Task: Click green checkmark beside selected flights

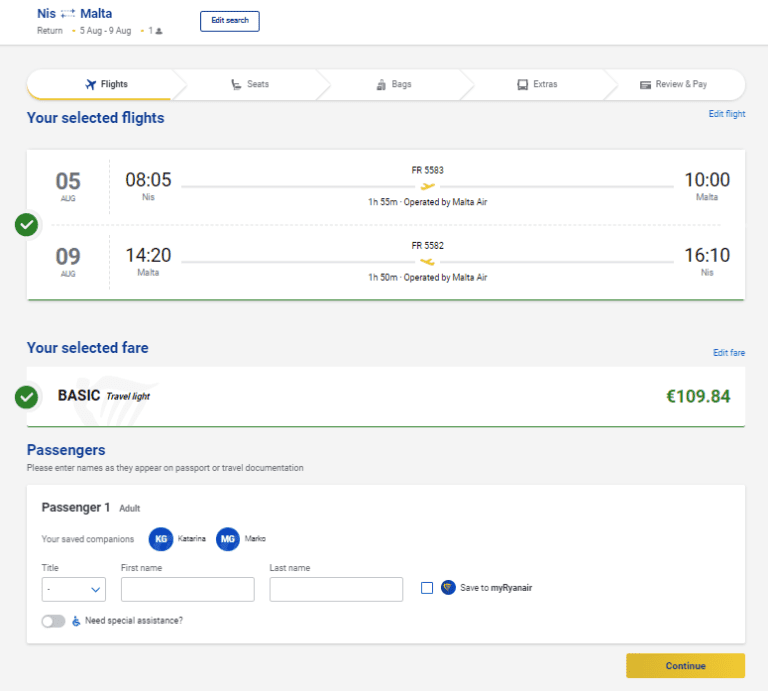Action: 26,225
